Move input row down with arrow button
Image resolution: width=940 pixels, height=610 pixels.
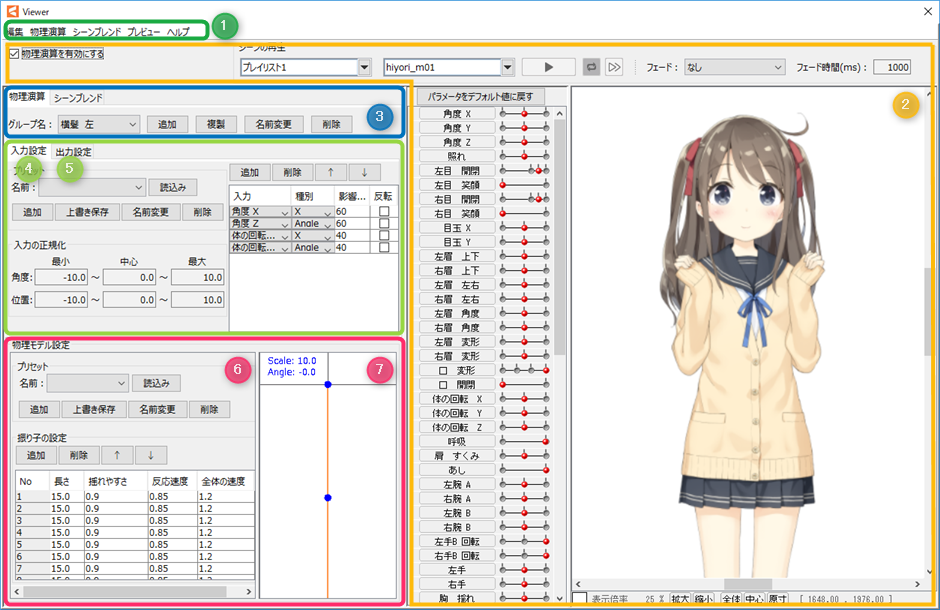[x=364, y=173]
